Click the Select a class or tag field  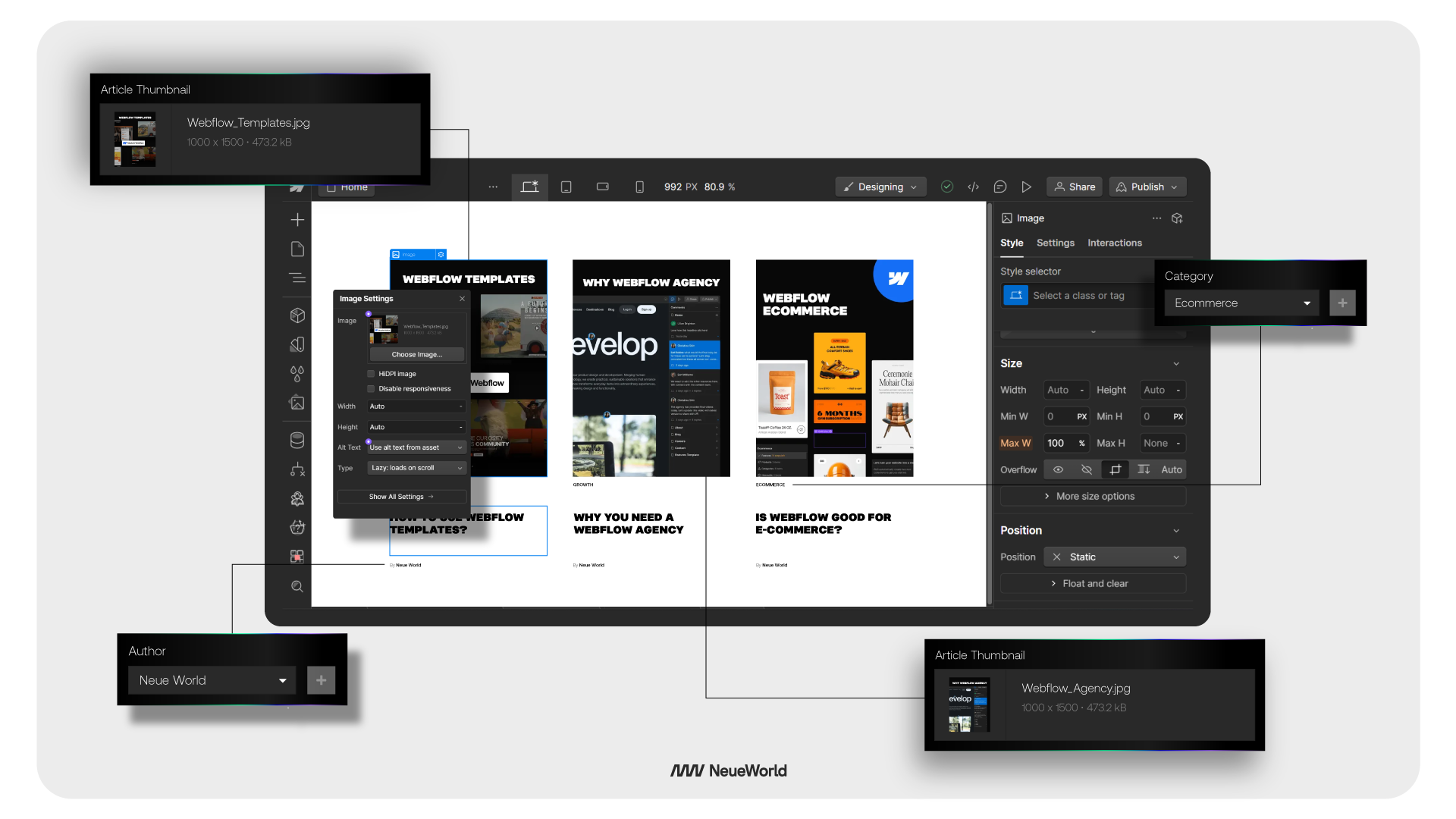point(1078,296)
